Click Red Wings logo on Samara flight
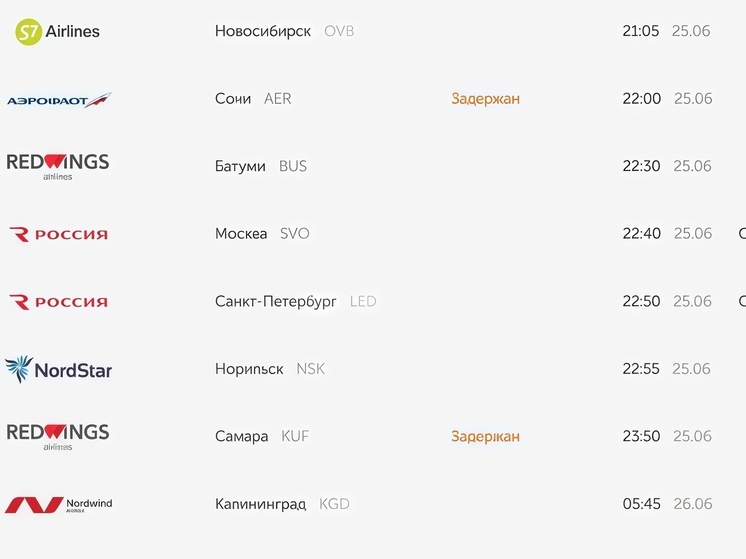Viewport: 746px width, 559px height. pyautogui.click(x=58, y=437)
